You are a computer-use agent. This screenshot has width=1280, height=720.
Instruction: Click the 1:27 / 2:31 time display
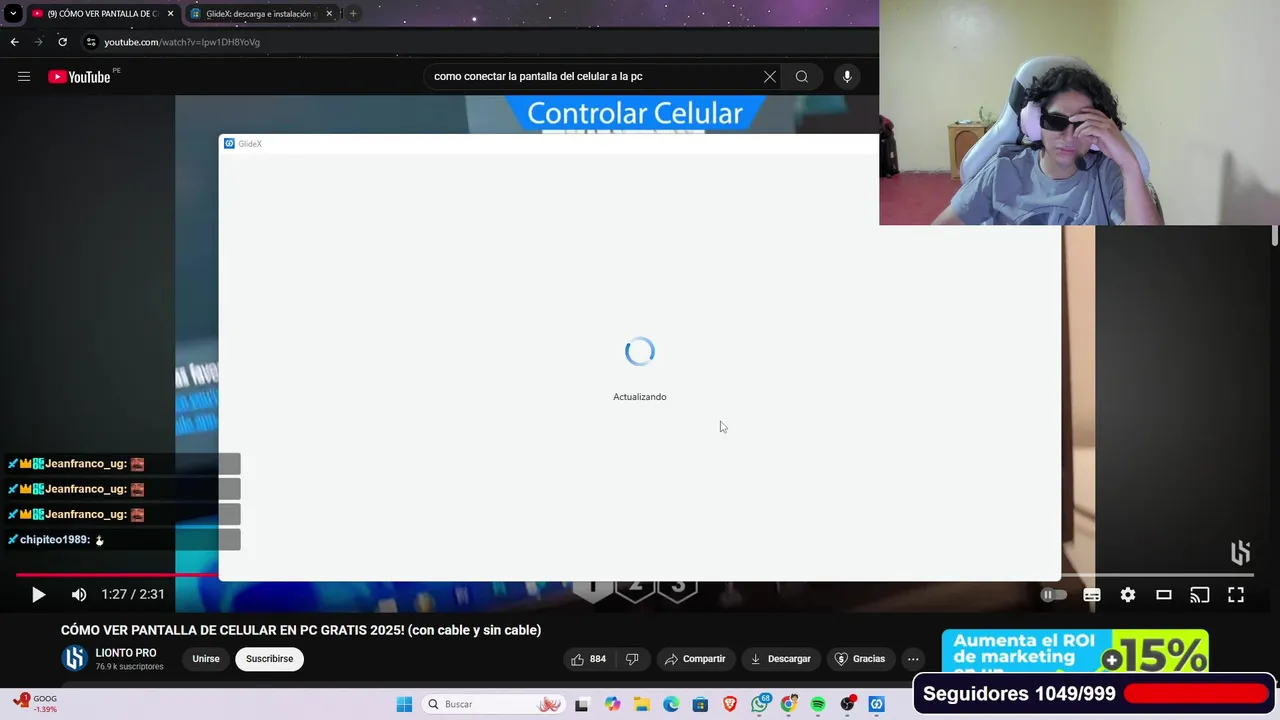133,594
